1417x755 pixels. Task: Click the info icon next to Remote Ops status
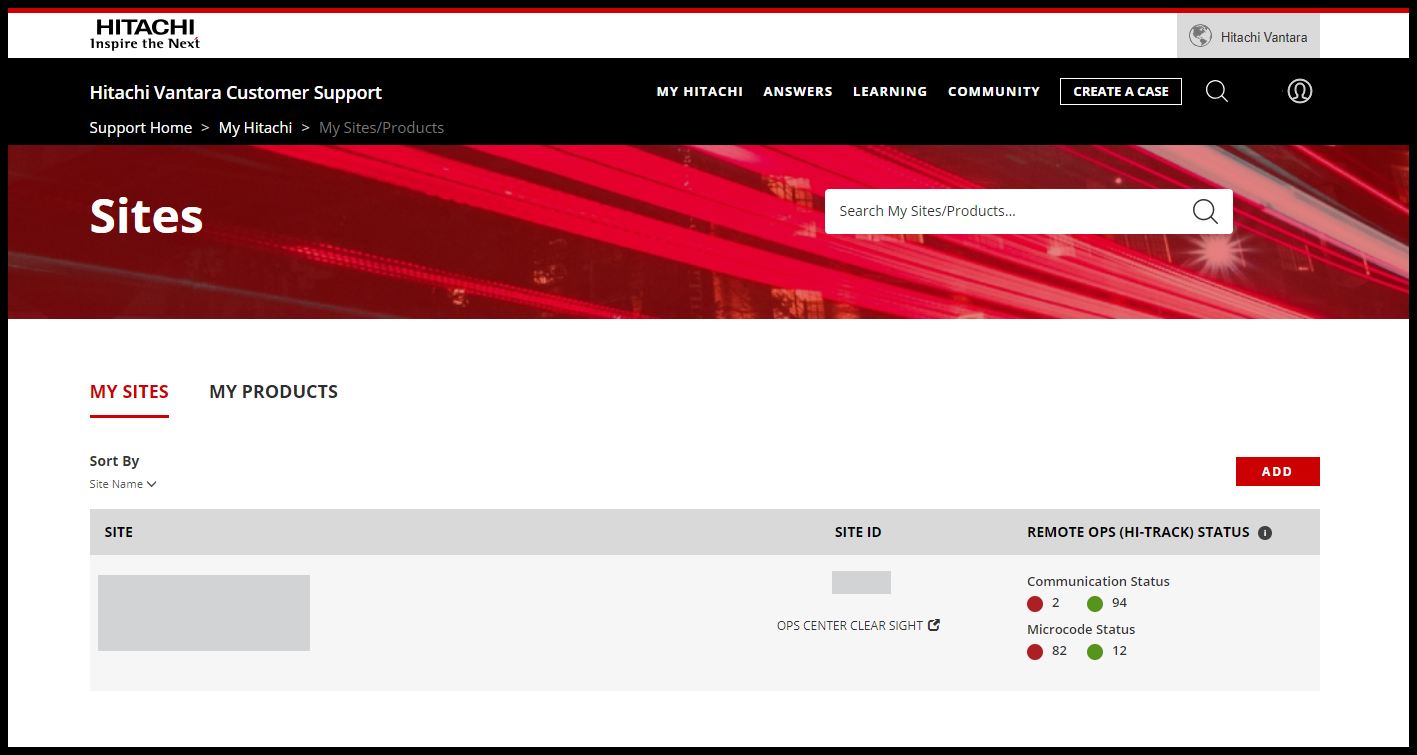tap(1265, 533)
